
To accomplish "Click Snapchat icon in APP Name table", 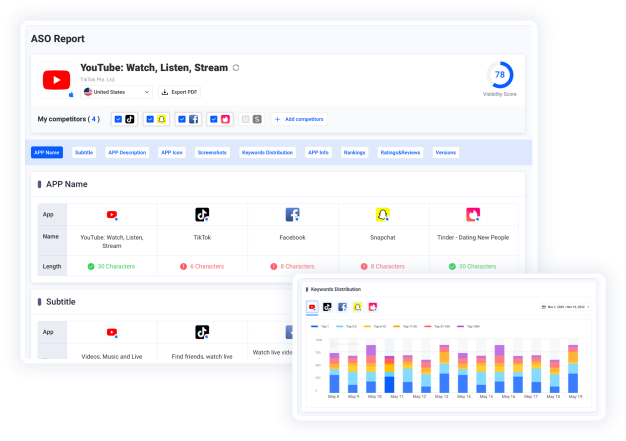I will 383,215.
